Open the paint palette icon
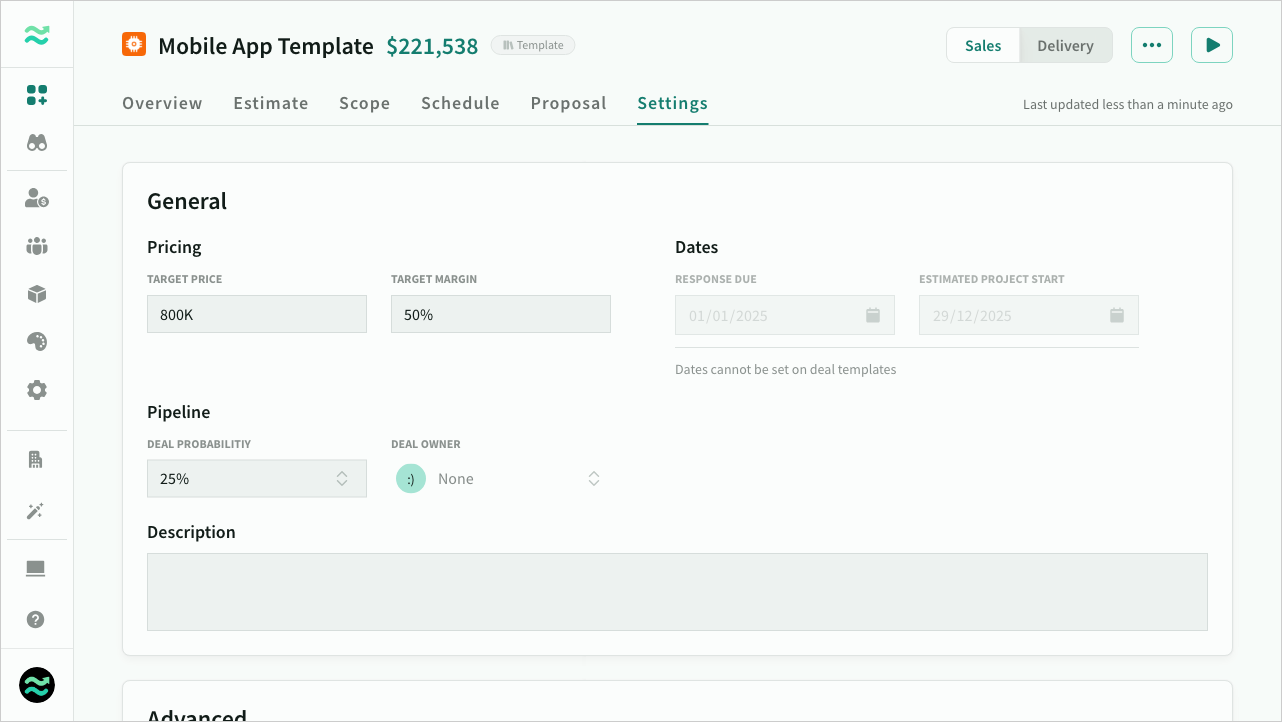This screenshot has width=1282, height=722. coord(37,342)
